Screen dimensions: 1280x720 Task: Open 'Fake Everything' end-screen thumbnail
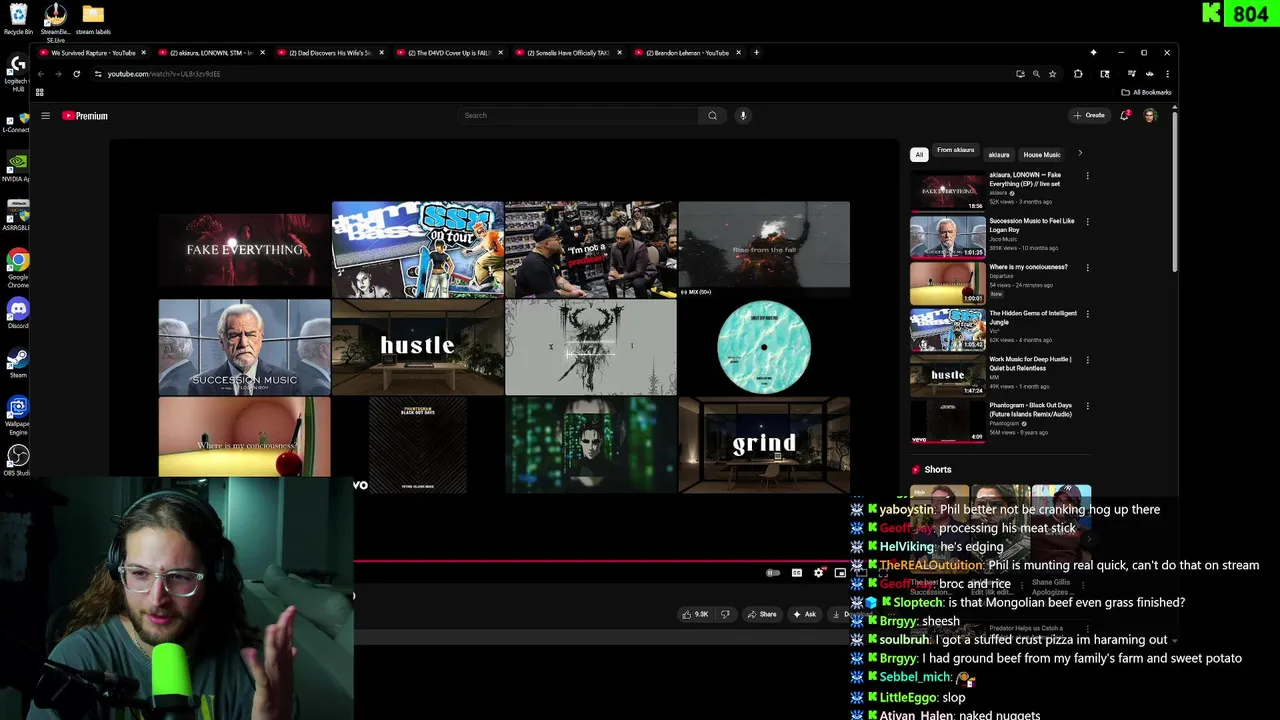pos(244,249)
